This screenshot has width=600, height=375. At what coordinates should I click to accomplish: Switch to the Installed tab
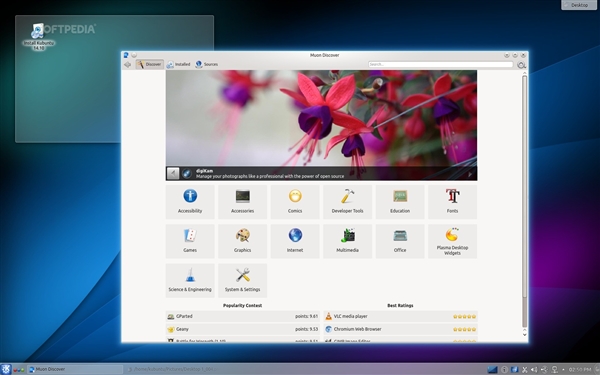(x=178, y=64)
